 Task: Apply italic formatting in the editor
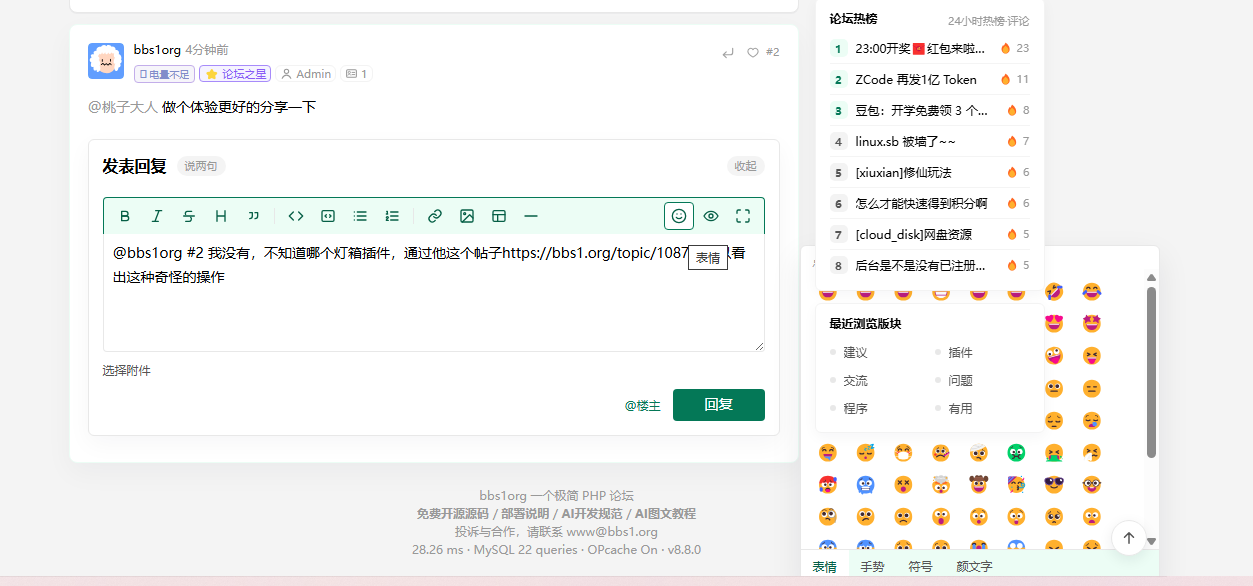[157, 216]
